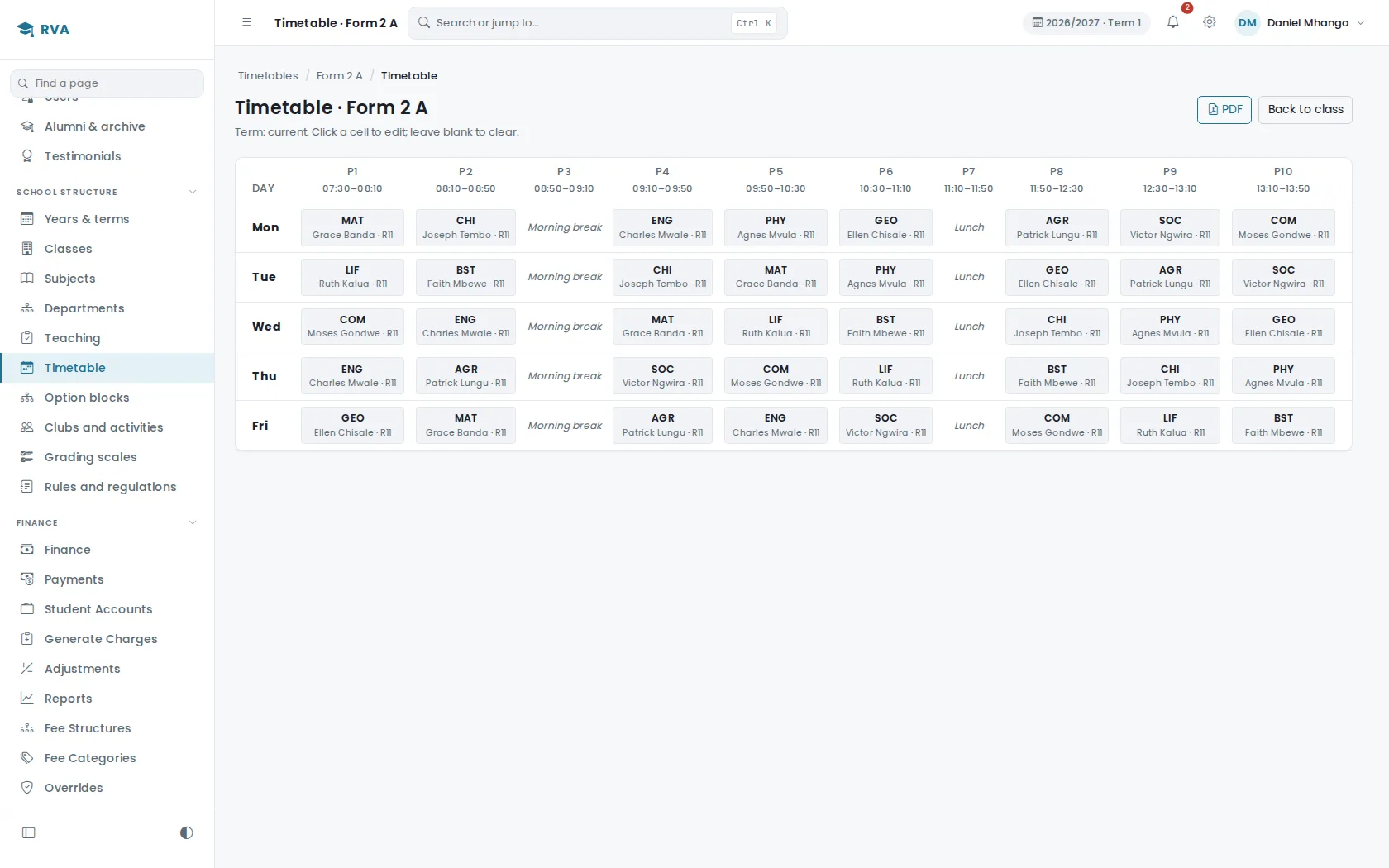This screenshot has height=868, width=1389.
Task: Click the Testimonials icon
Action: (x=27, y=156)
